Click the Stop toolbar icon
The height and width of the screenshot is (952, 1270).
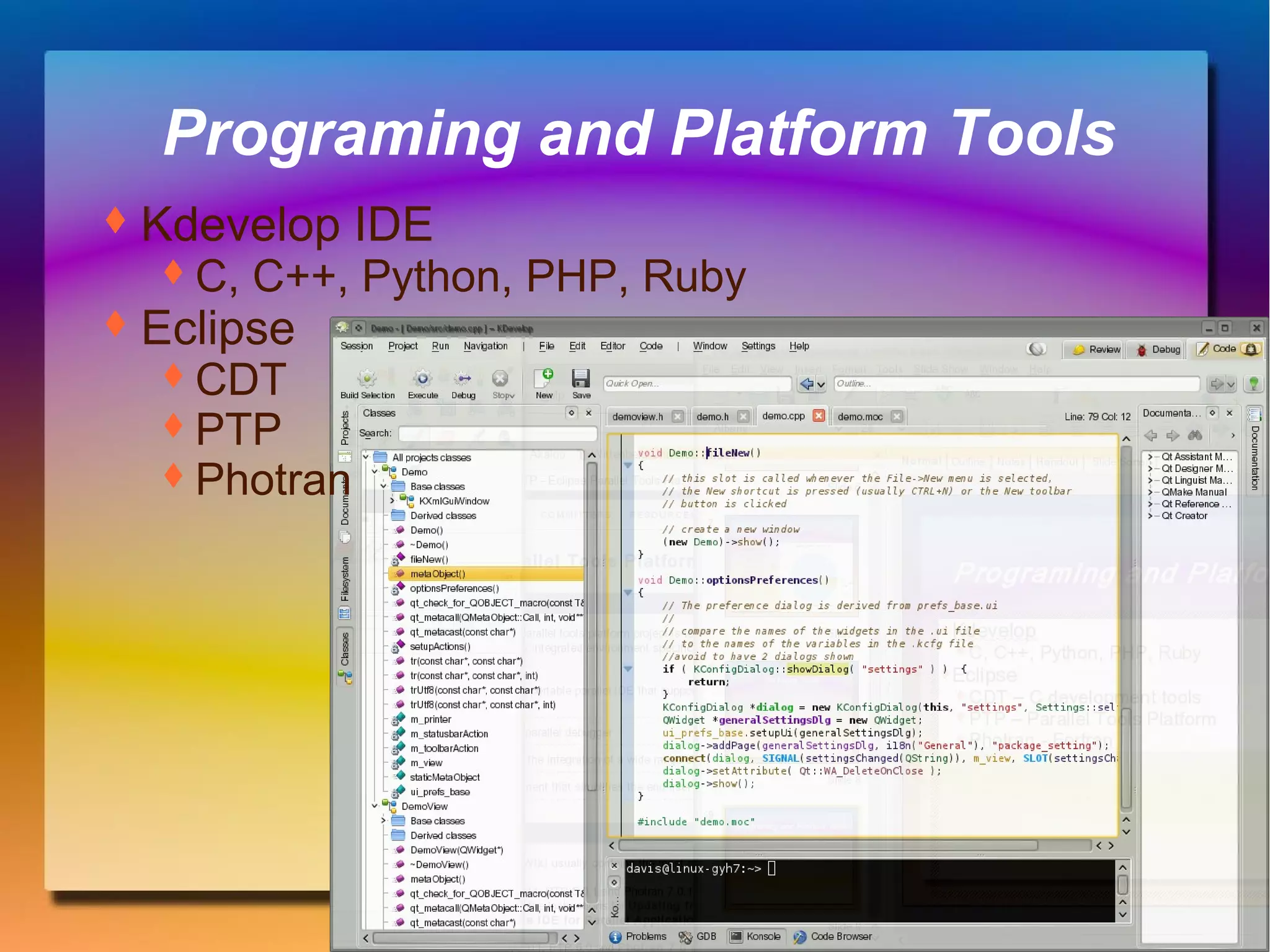500,378
